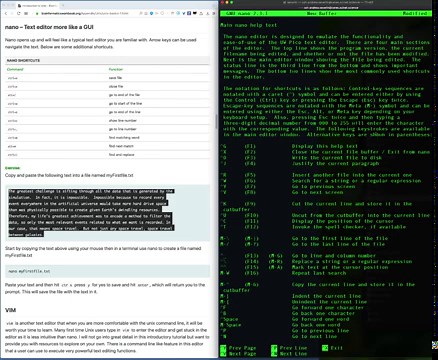This screenshot has width=438, height=360.
Task: Click the 'nano myFirstfile.txt' code block
Action: (x=108, y=271)
